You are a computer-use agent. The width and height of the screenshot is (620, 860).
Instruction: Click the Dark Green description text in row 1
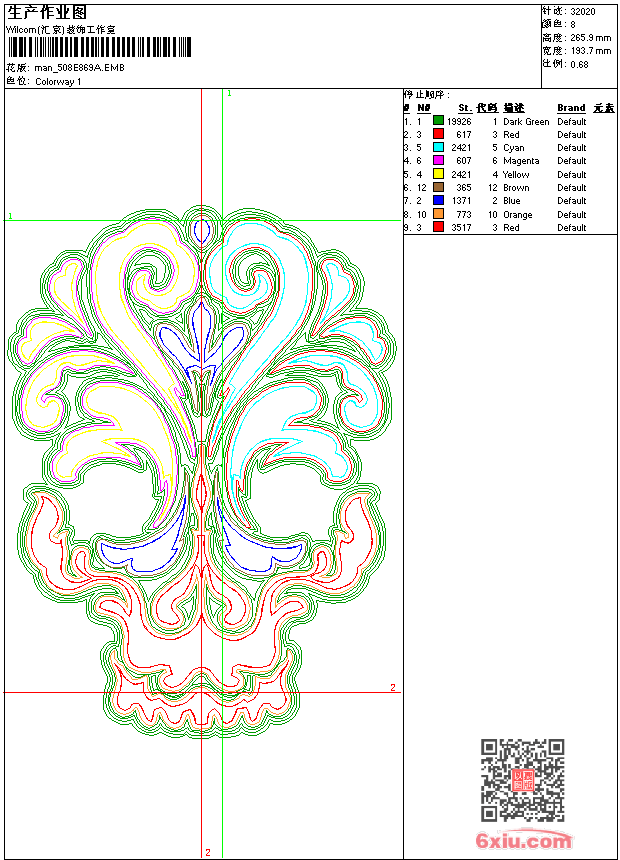[x=526, y=122]
